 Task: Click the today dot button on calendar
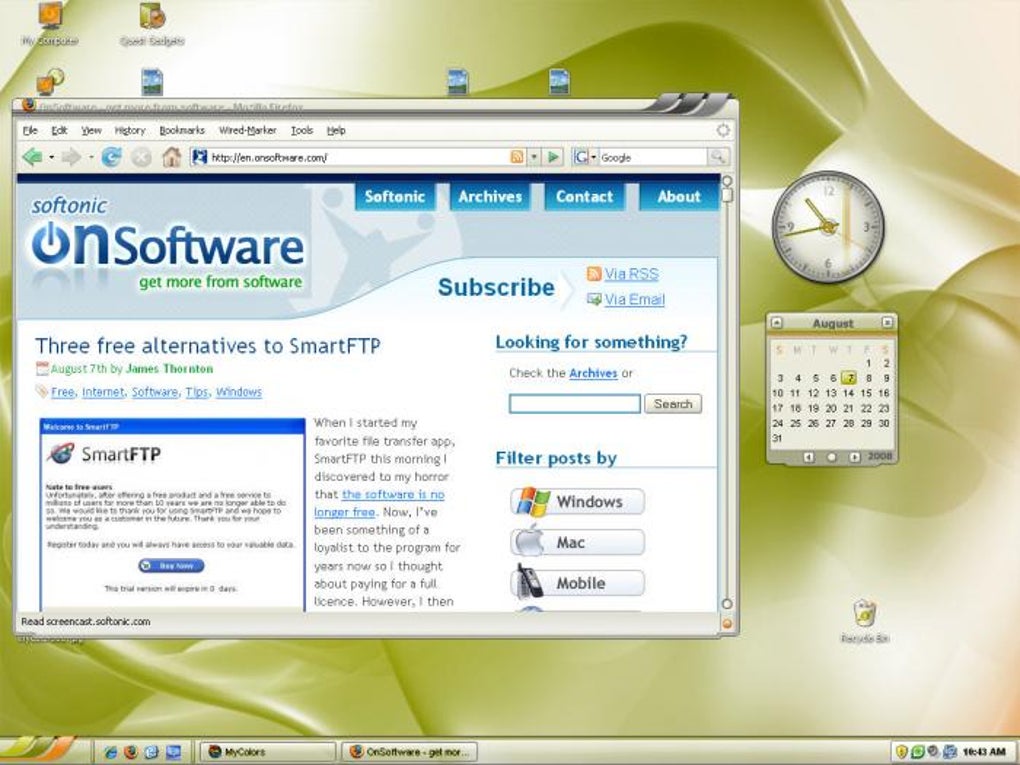click(831, 457)
